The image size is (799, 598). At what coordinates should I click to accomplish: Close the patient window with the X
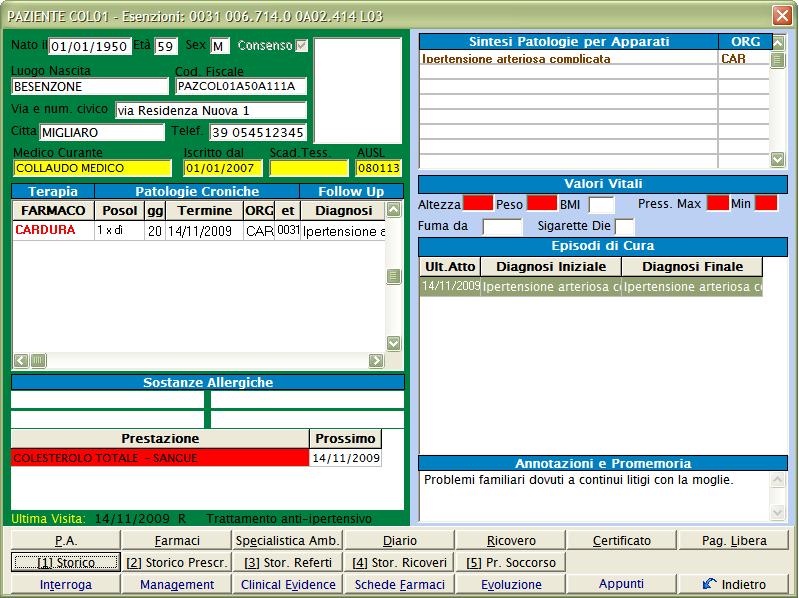coord(781,15)
